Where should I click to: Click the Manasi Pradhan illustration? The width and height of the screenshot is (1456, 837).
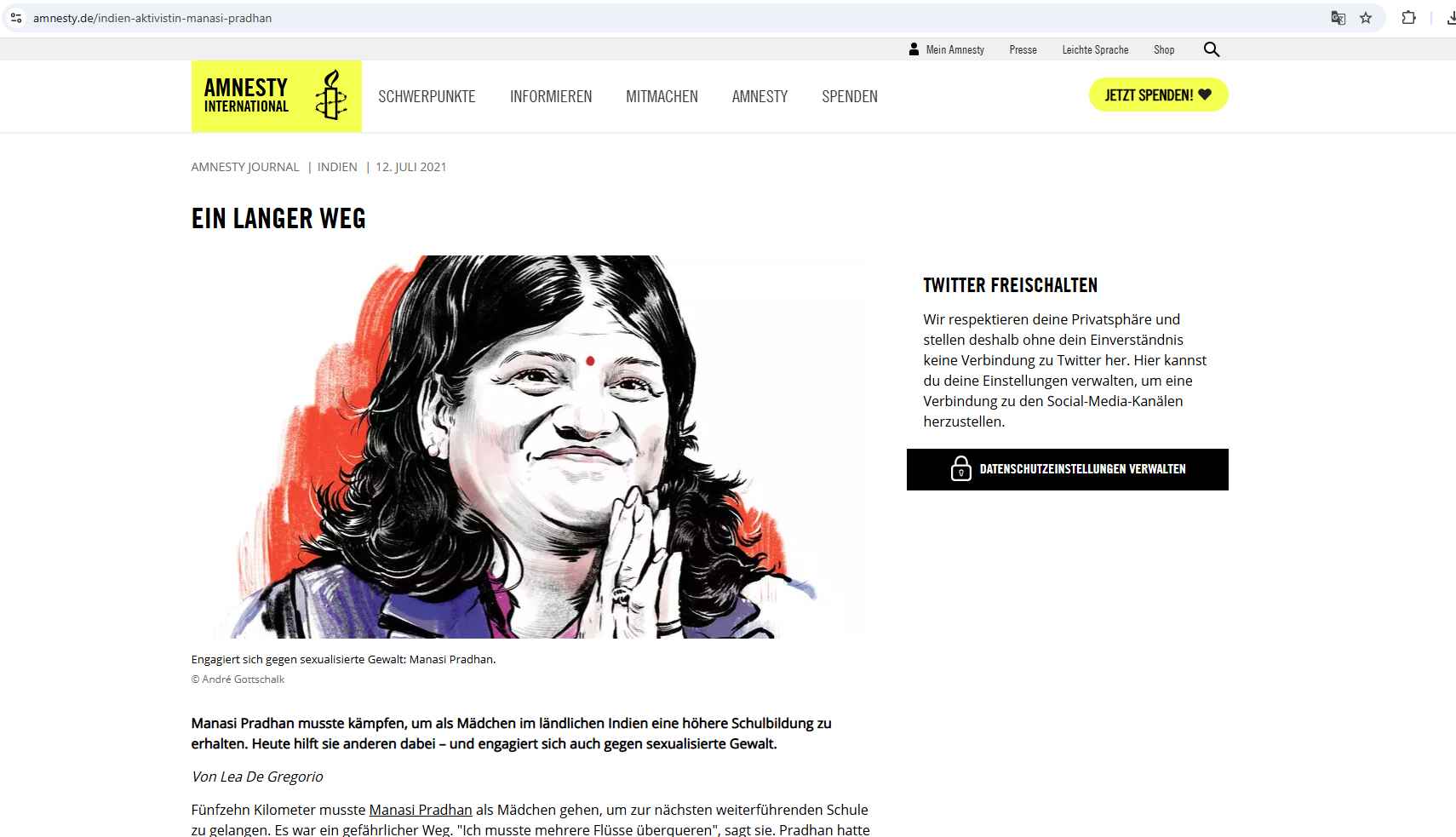click(530, 447)
